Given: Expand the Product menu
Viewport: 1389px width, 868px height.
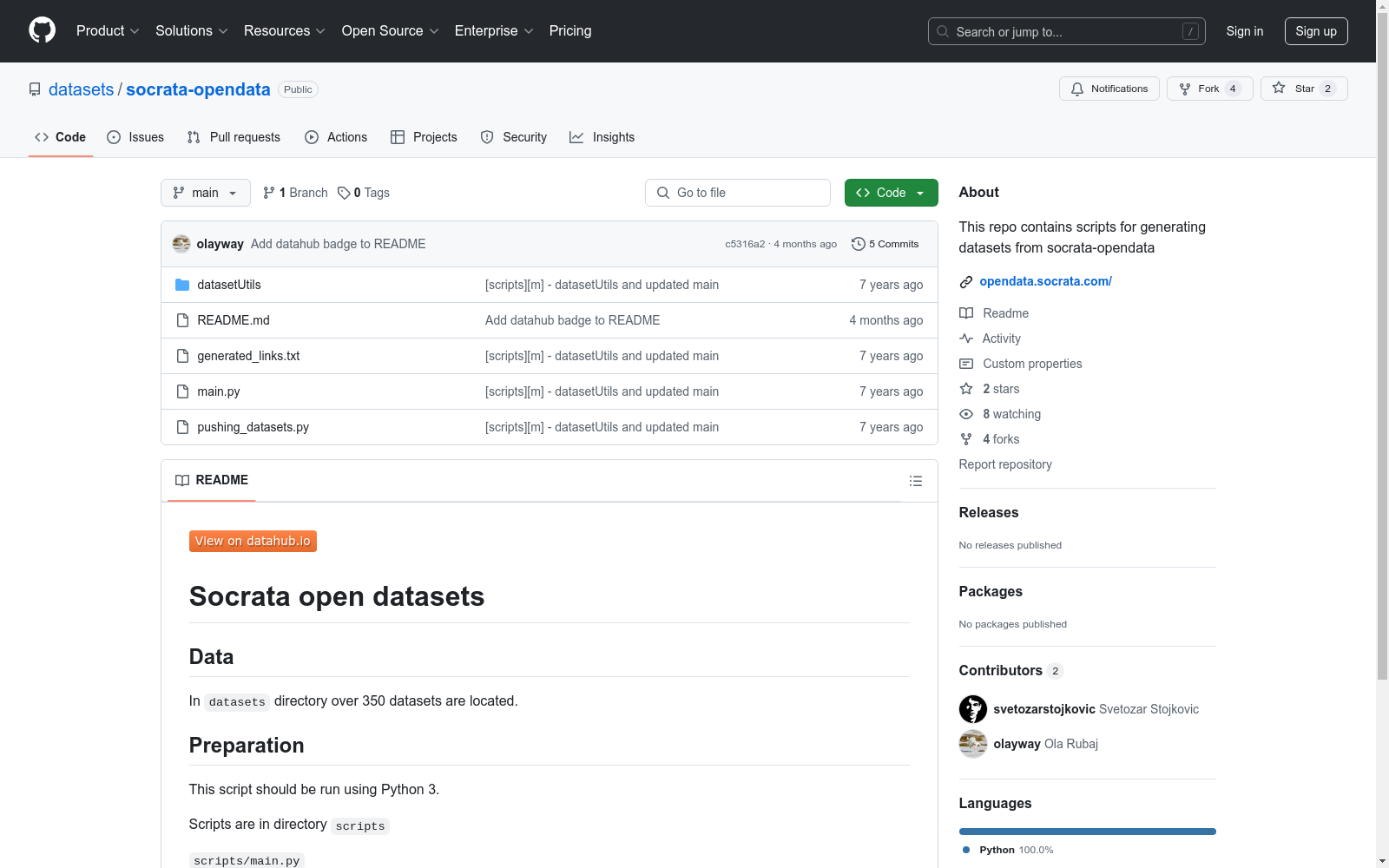Looking at the screenshot, I should [x=108, y=30].
